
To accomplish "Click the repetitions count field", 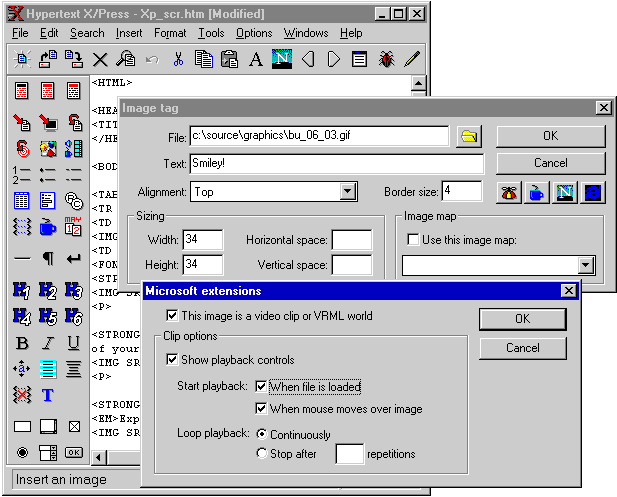I will 349,454.
